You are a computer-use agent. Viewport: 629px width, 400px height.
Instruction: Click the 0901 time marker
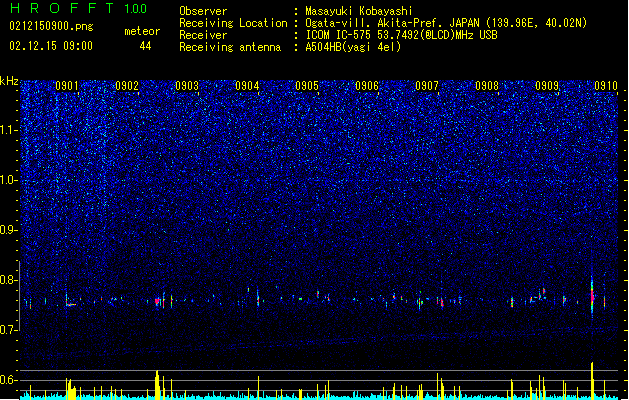pos(67,86)
